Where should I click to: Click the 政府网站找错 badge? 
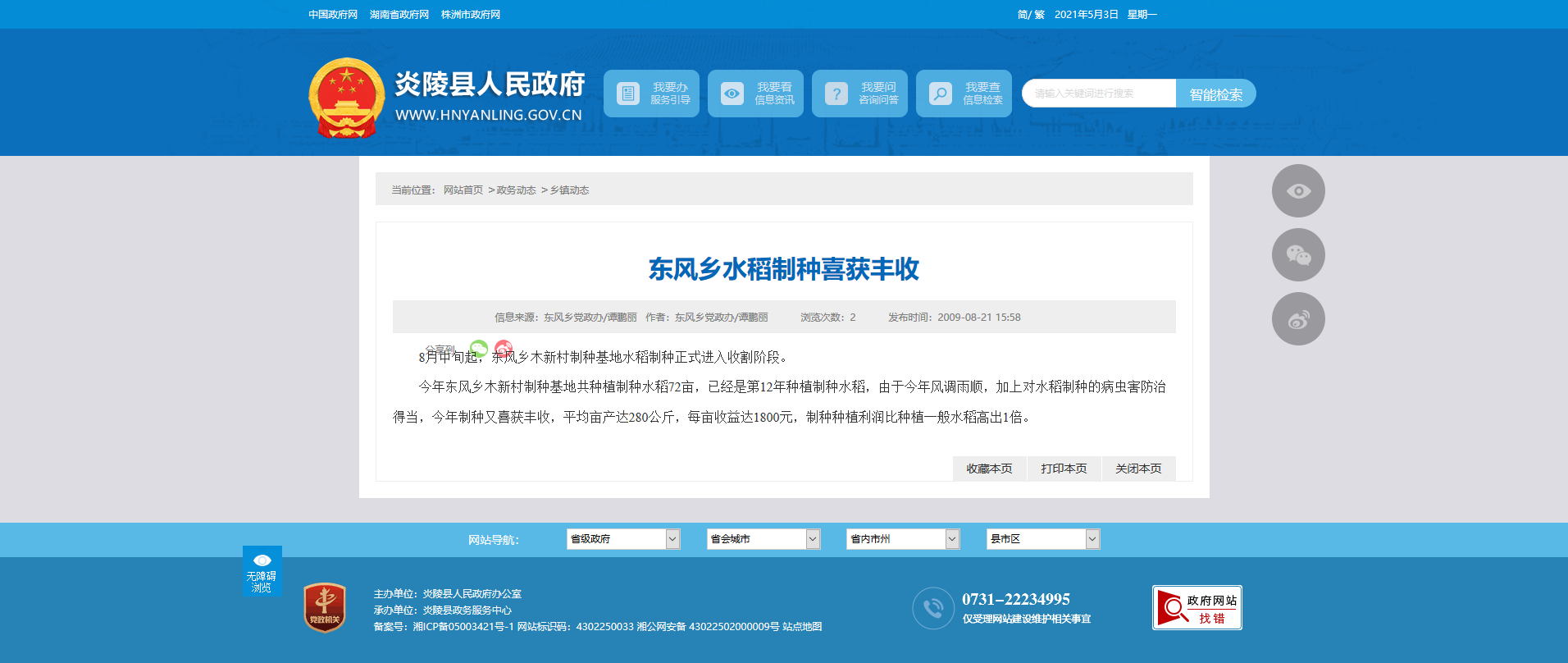pos(1197,608)
